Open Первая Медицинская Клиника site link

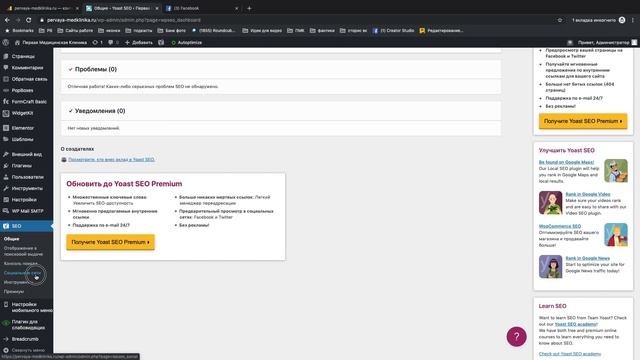click(51, 42)
